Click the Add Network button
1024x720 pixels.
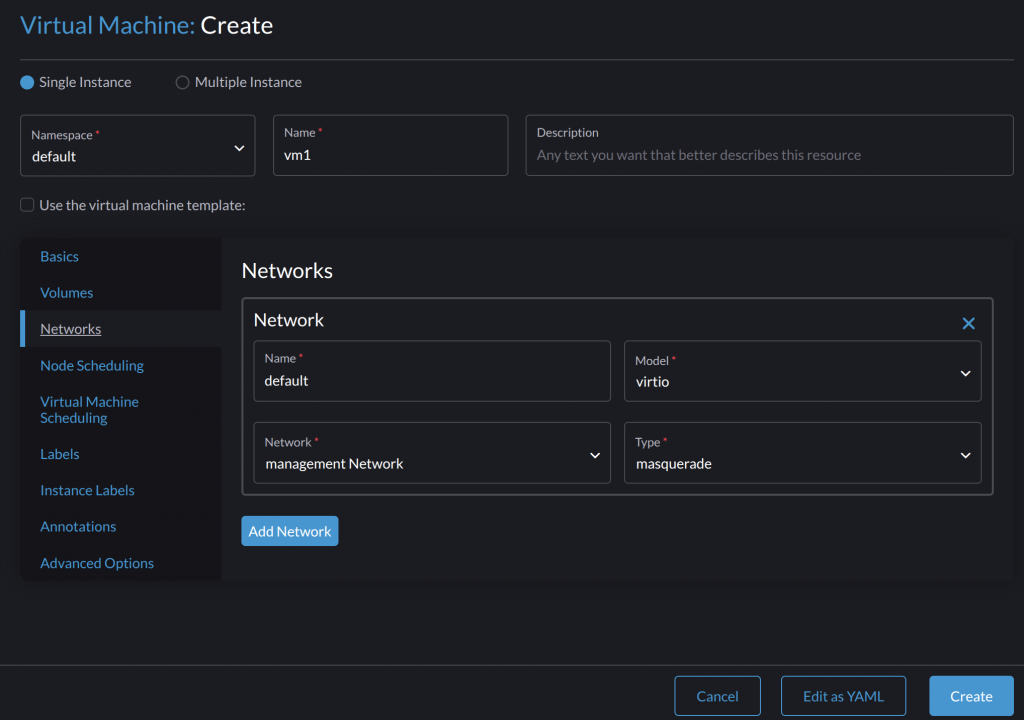(x=289, y=531)
